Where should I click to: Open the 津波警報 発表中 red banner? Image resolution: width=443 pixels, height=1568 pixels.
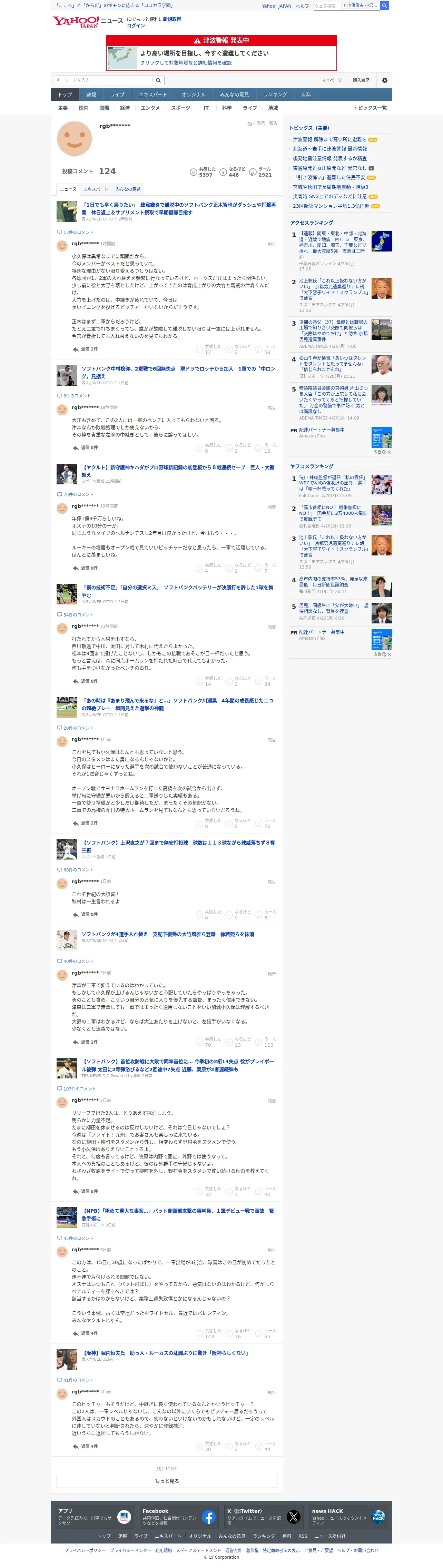point(221,40)
